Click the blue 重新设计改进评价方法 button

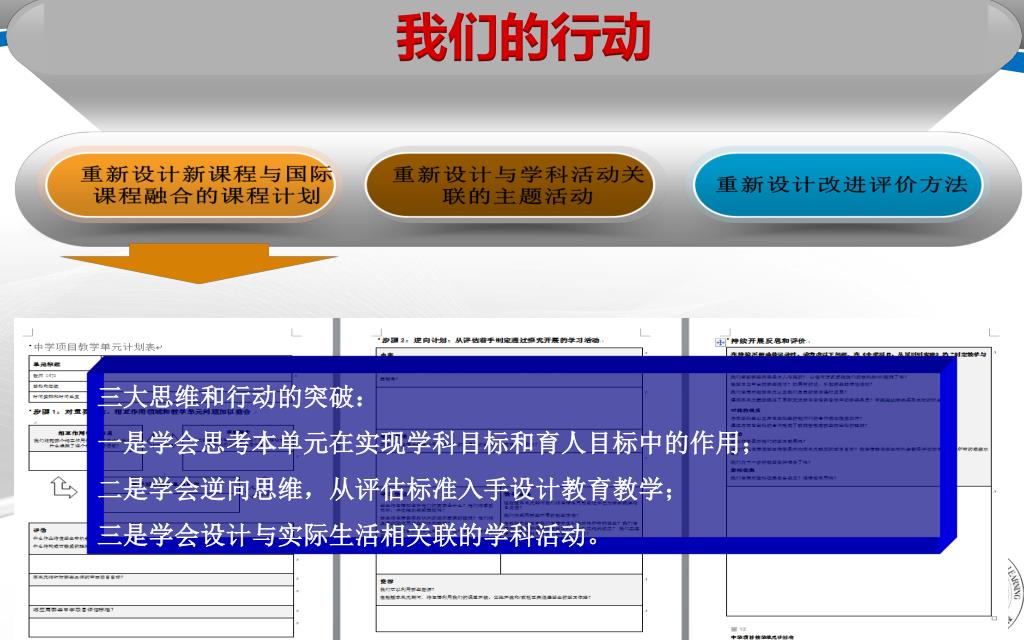click(x=839, y=185)
